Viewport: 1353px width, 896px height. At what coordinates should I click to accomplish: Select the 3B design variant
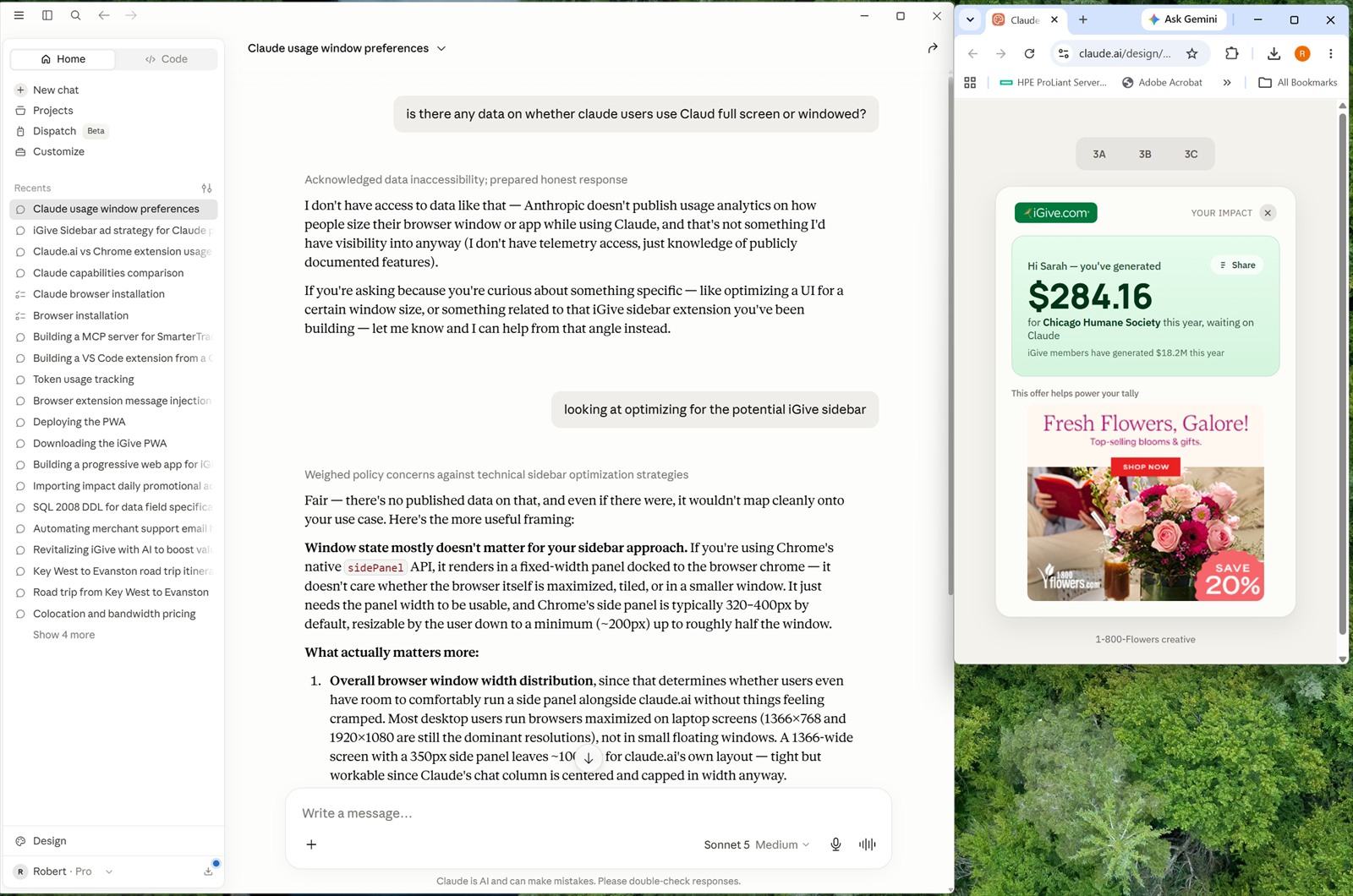(x=1145, y=154)
